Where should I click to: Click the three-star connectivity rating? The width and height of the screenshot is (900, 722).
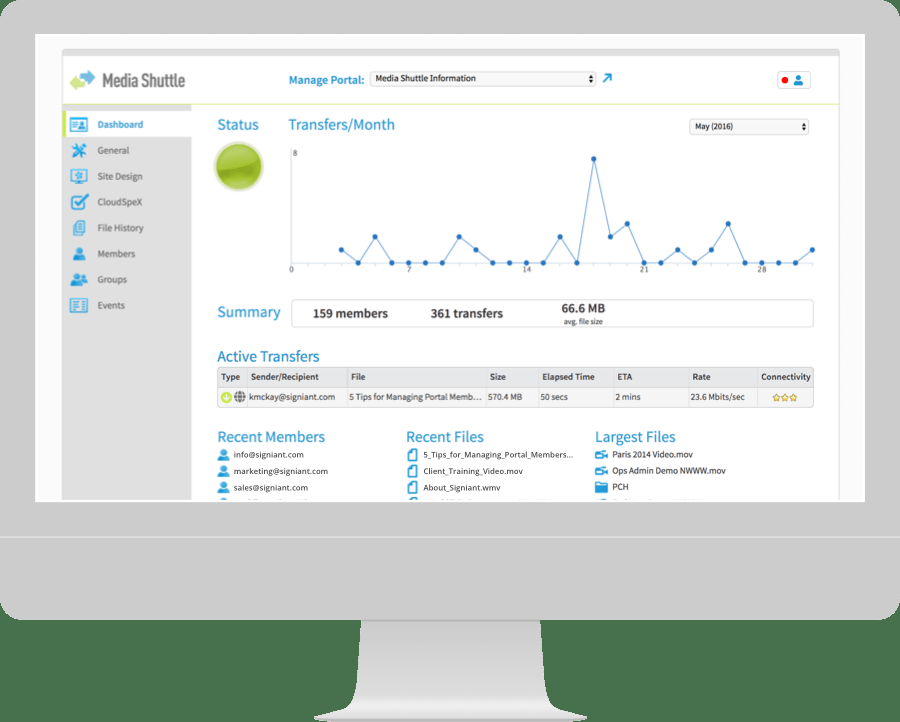coord(785,397)
